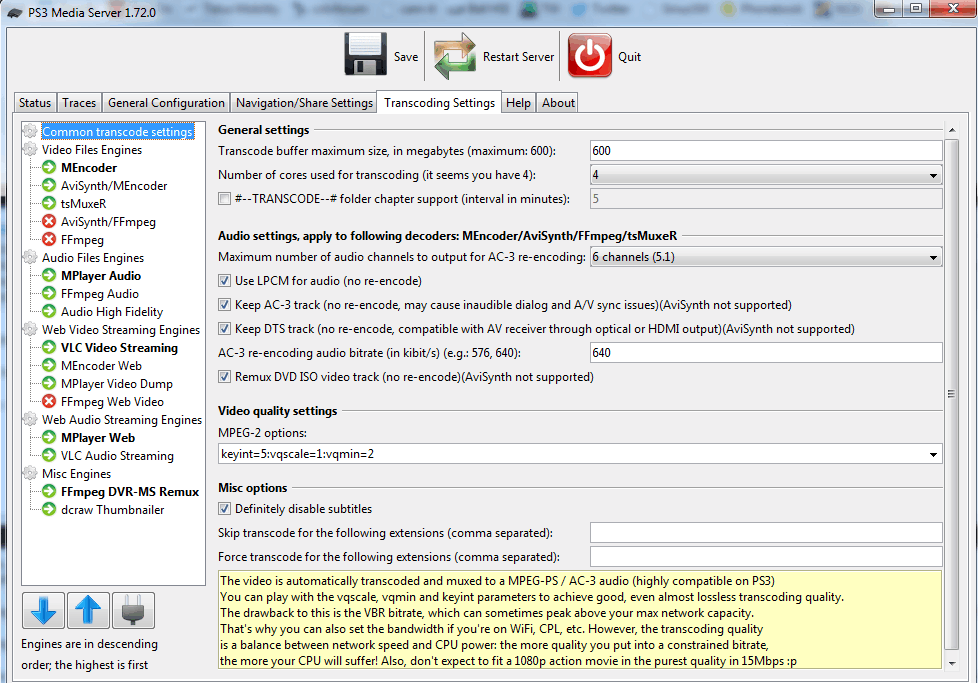Click green icon beside FFmpeg DVR-MS Remux
This screenshot has height=683, width=978.
click(x=49, y=492)
